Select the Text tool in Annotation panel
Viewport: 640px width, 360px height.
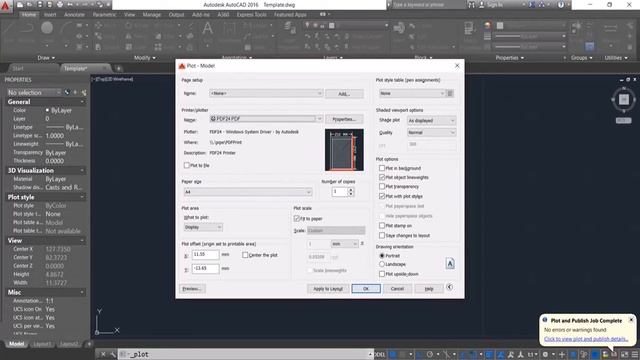[207, 29]
